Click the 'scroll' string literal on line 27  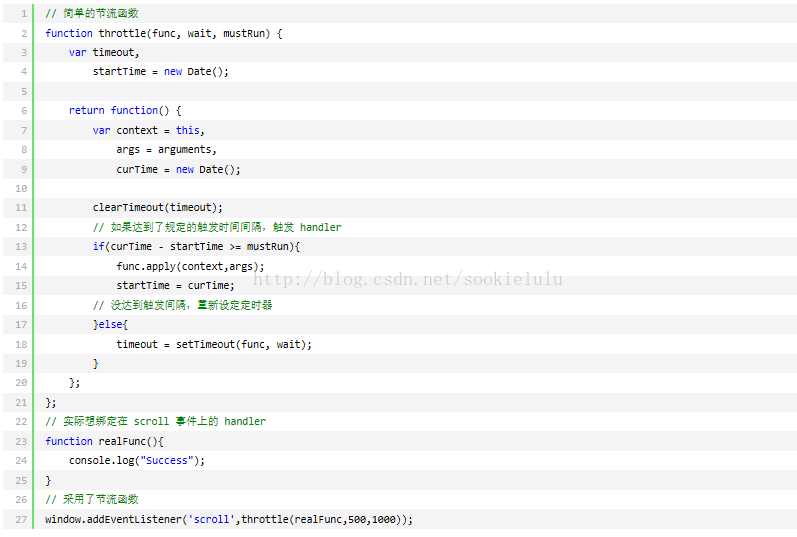tap(211, 519)
